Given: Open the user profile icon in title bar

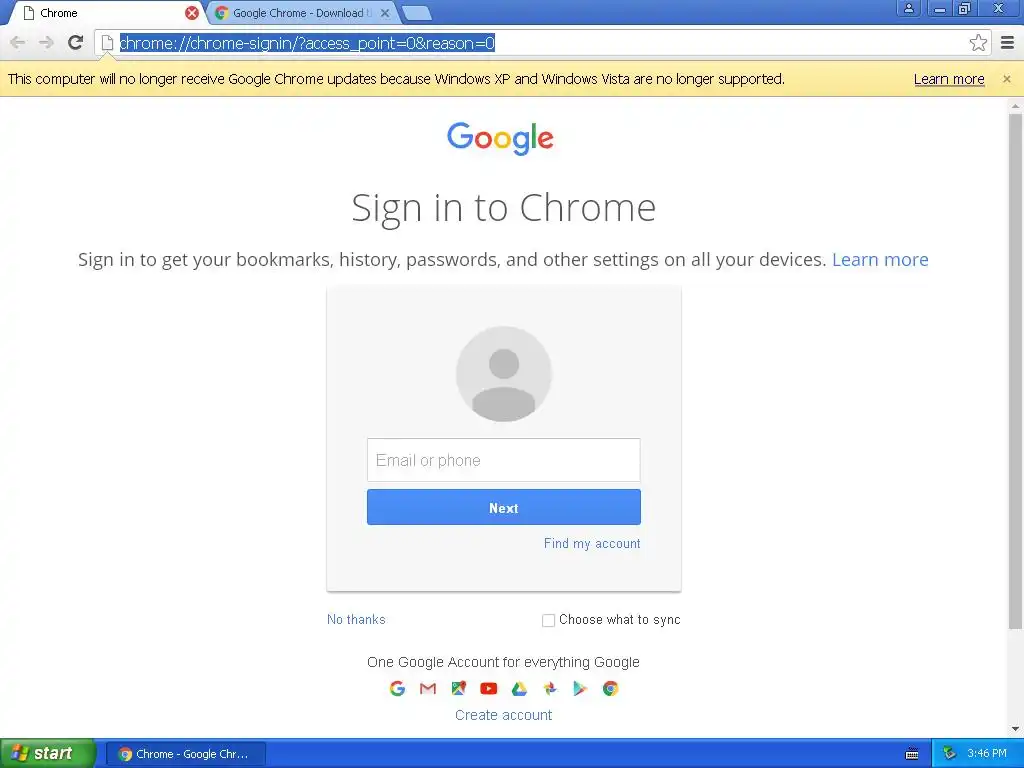Looking at the screenshot, I should [x=908, y=8].
